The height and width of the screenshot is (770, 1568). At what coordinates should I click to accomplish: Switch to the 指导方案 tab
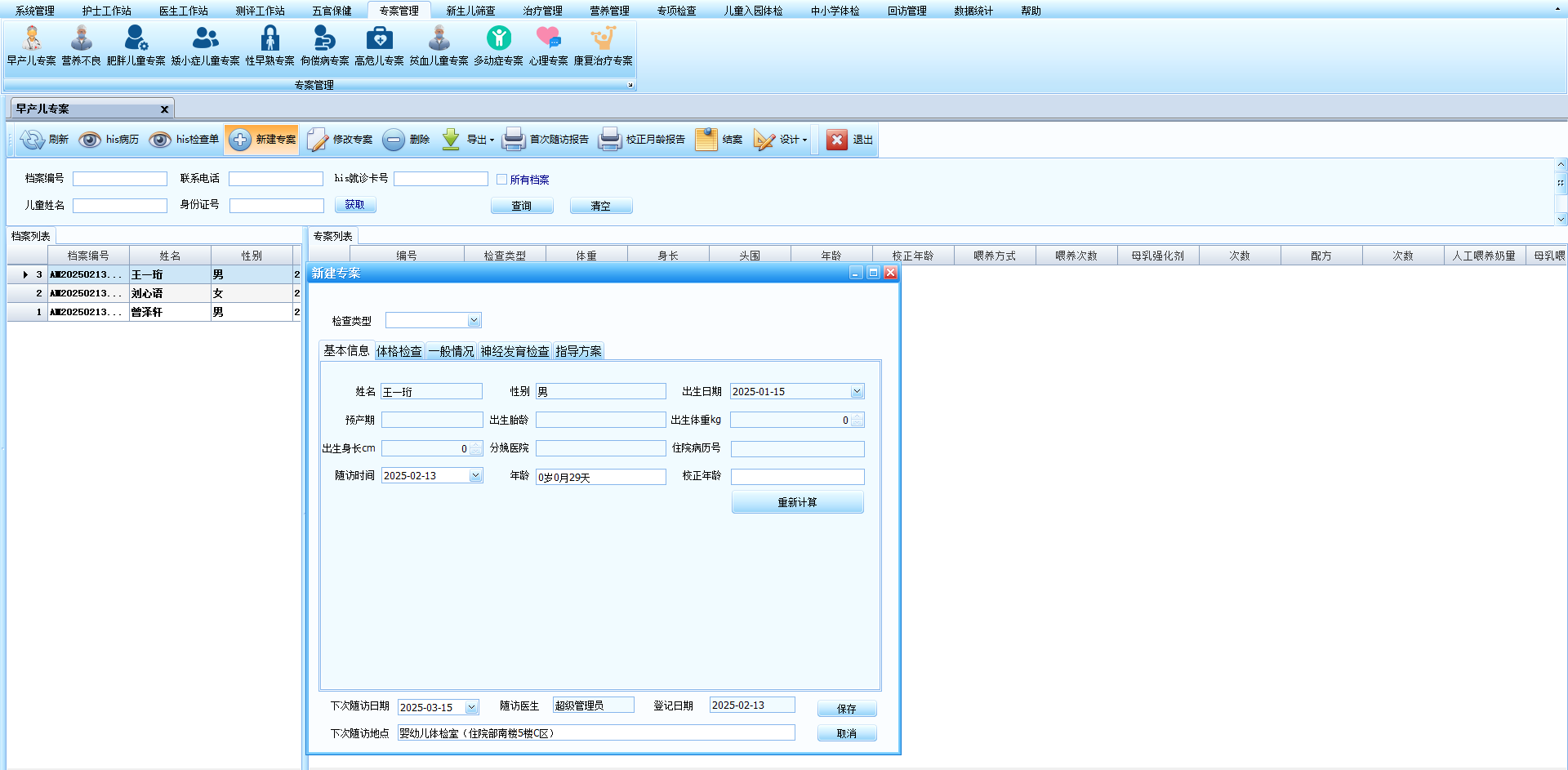[x=578, y=351]
